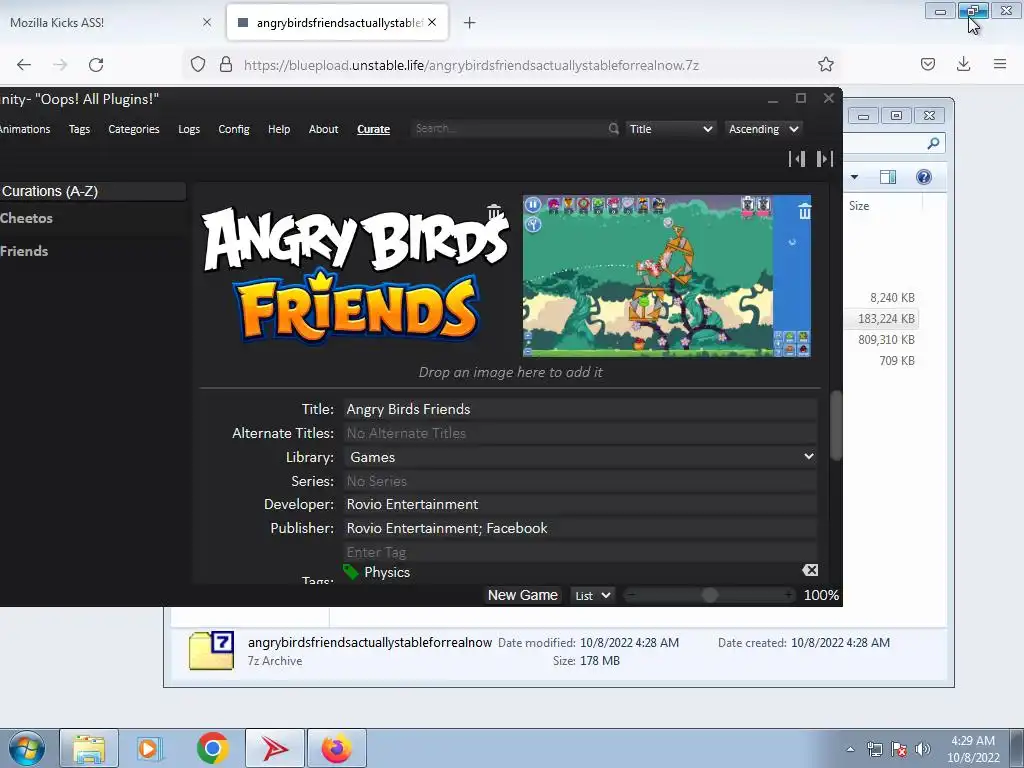The height and width of the screenshot is (768, 1024).
Task: Click the Title field Angry Birds Friends
Action: point(581,409)
